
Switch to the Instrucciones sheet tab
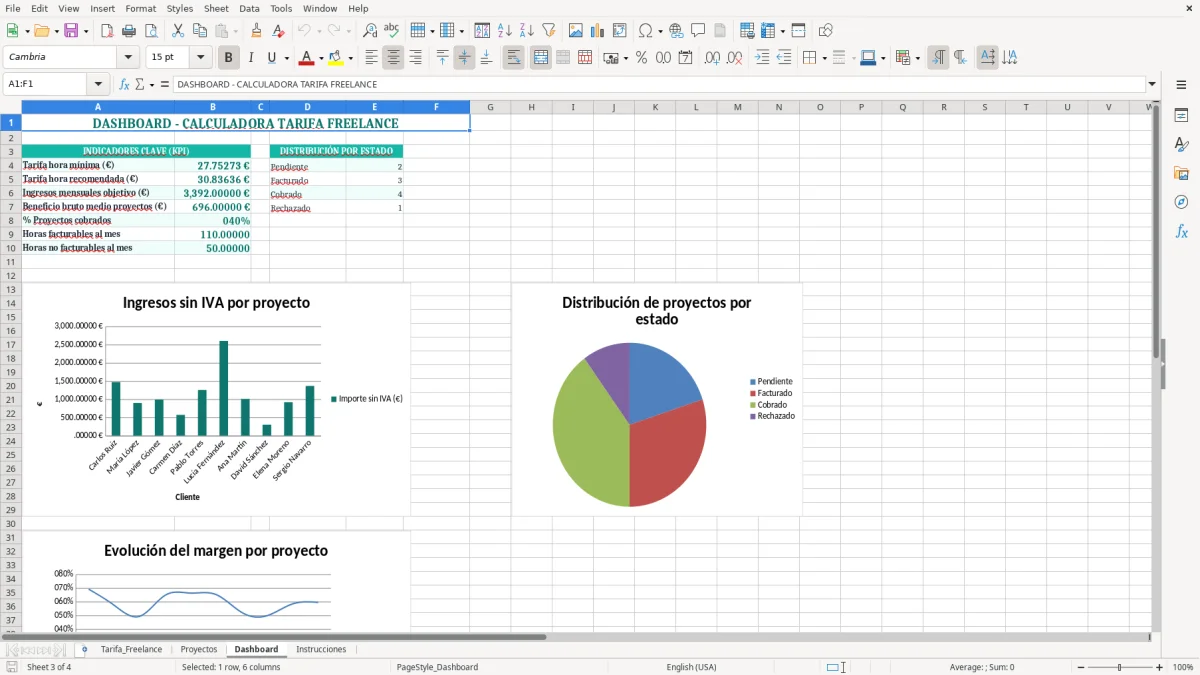pyautogui.click(x=321, y=649)
